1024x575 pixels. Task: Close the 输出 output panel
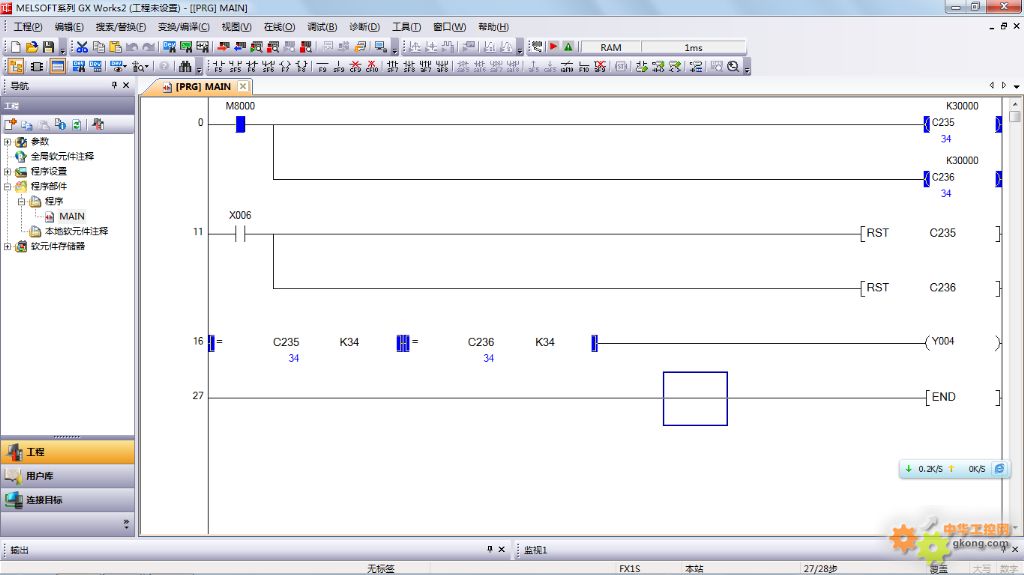502,550
